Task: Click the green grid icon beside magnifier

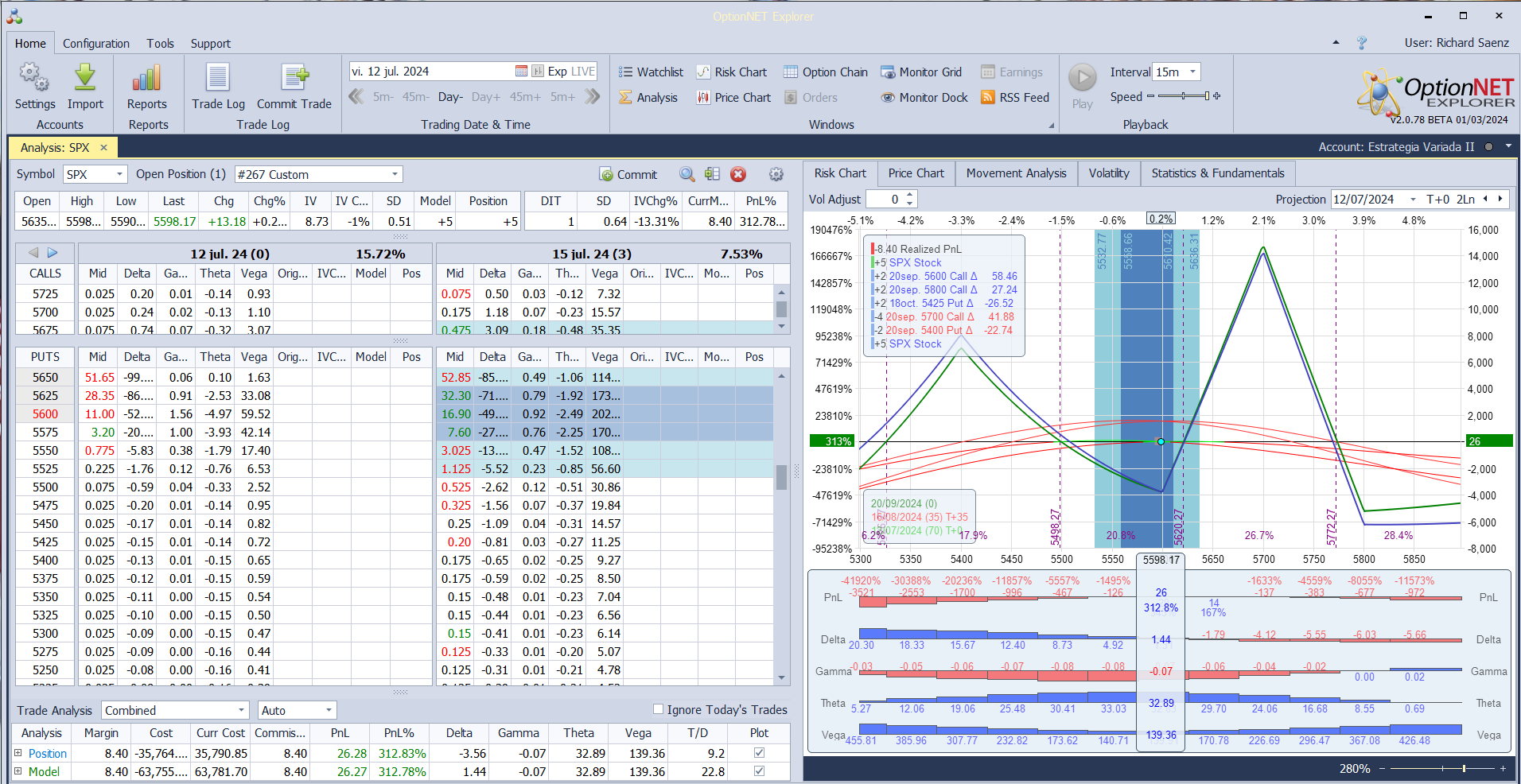Action: pos(712,174)
